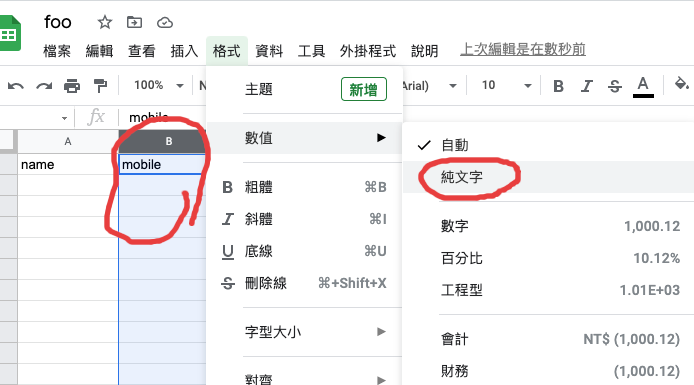Open the Google Sheets home icon

(x=10, y=34)
